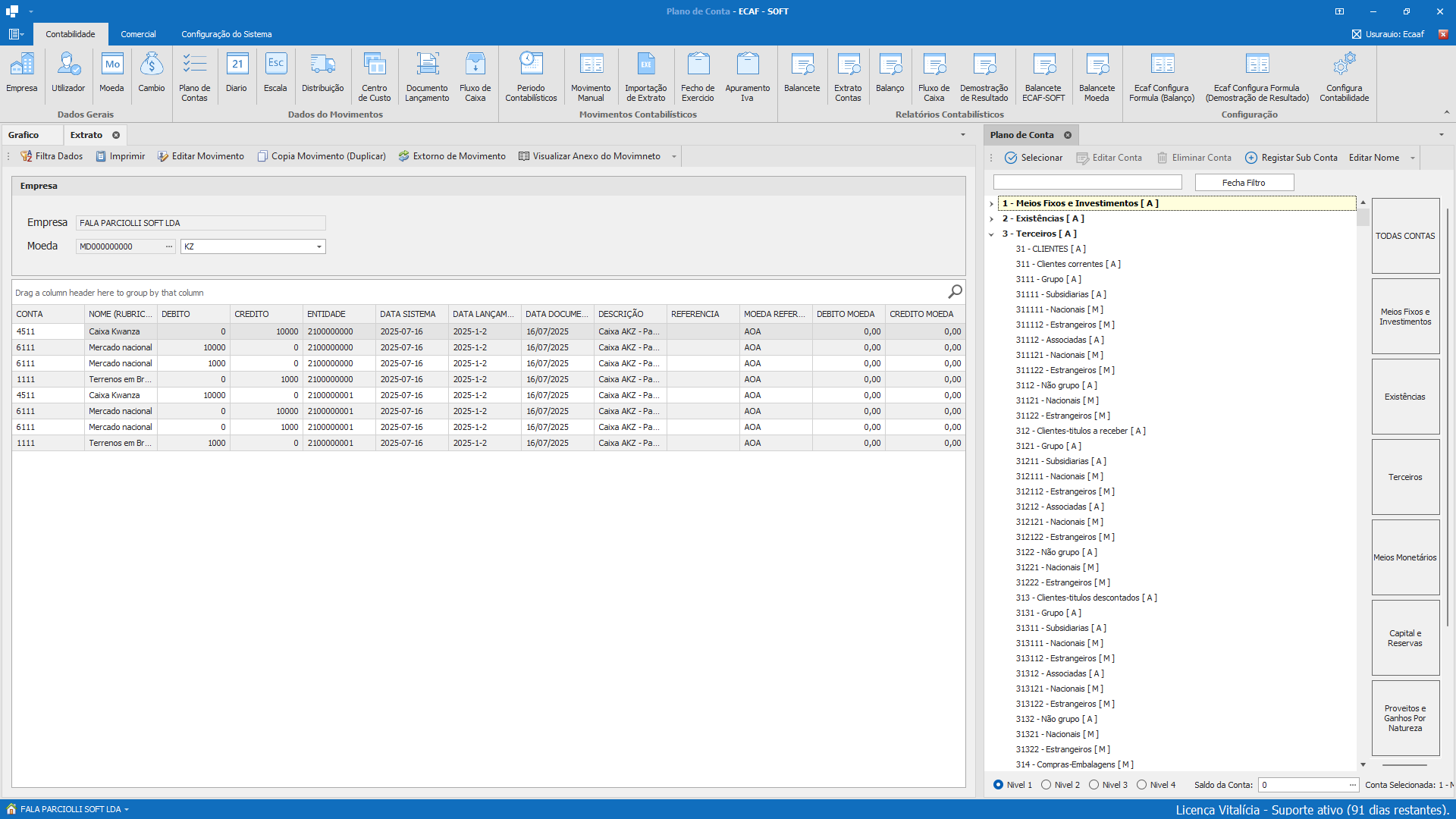
Task: Select the Nivel 2 radio button
Action: [1046, 785]
